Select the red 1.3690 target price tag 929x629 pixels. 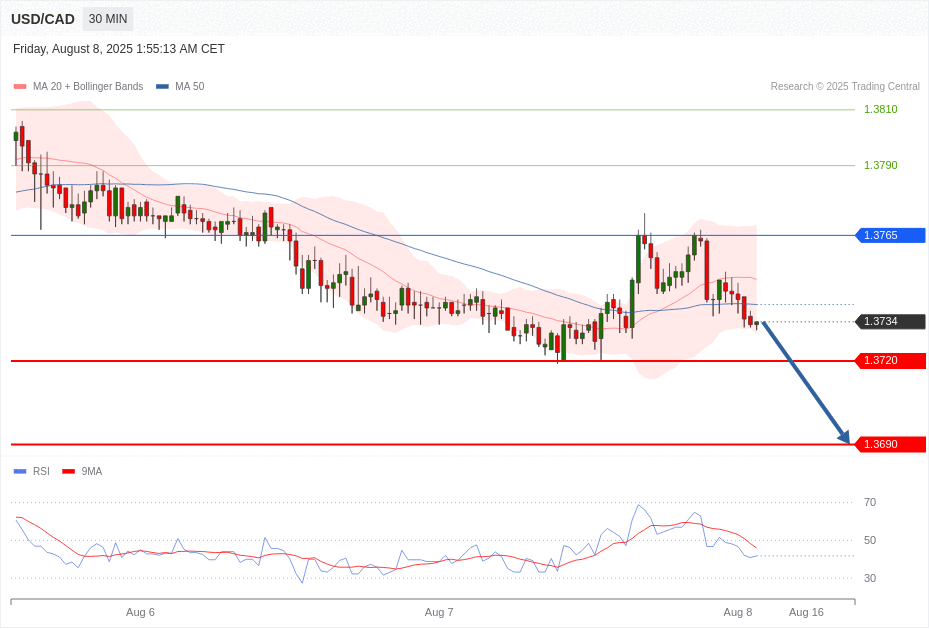(x=890, y=444)
